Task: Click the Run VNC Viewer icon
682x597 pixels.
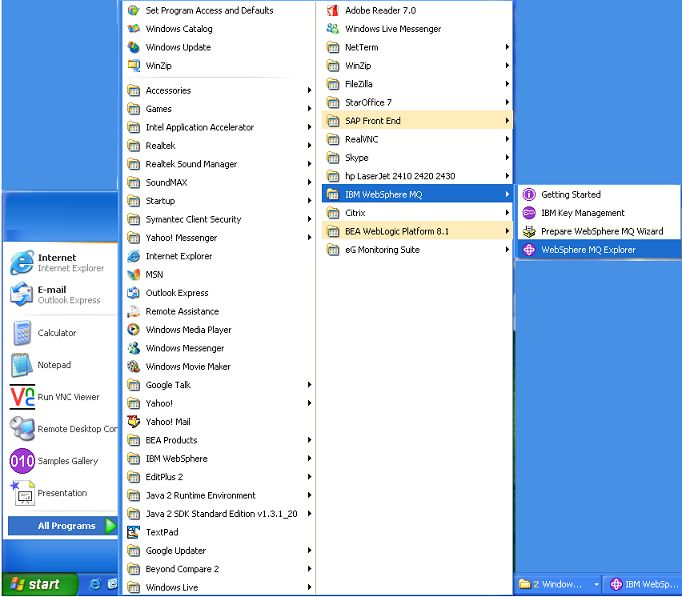Action: tap(22, 397)
